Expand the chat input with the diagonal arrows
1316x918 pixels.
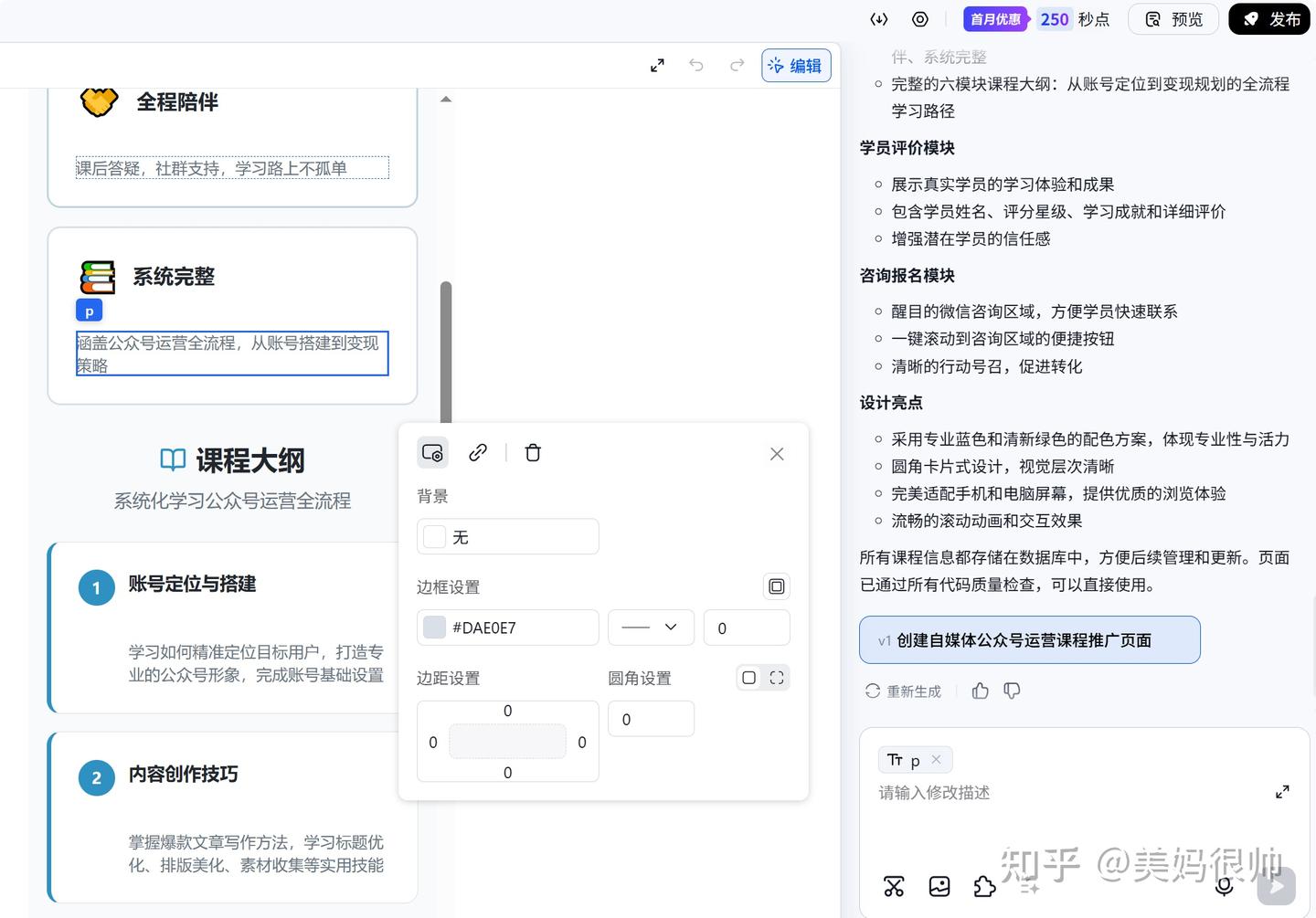[1282, 792]
